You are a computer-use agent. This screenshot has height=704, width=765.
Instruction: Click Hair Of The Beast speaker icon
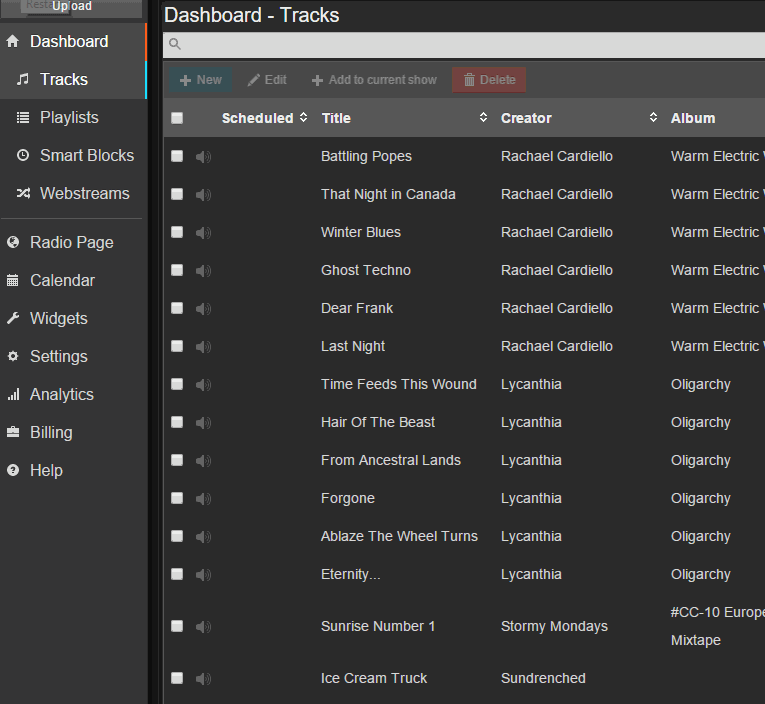(x=203, y=423)
